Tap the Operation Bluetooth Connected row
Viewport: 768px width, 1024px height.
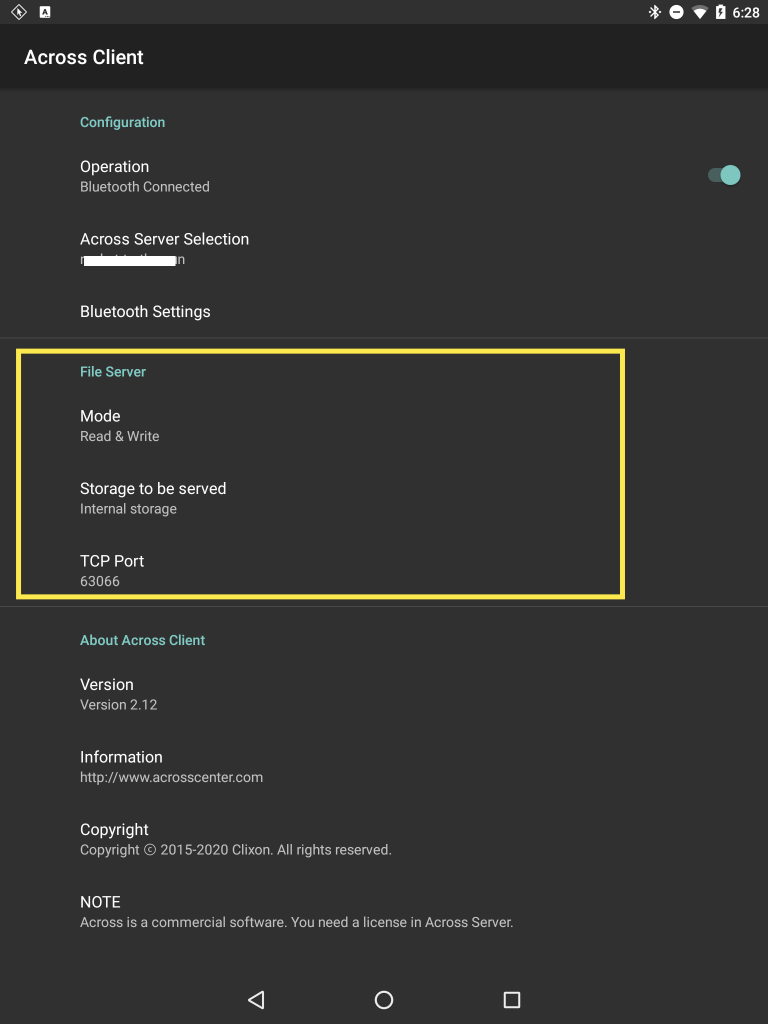[384, 176]
